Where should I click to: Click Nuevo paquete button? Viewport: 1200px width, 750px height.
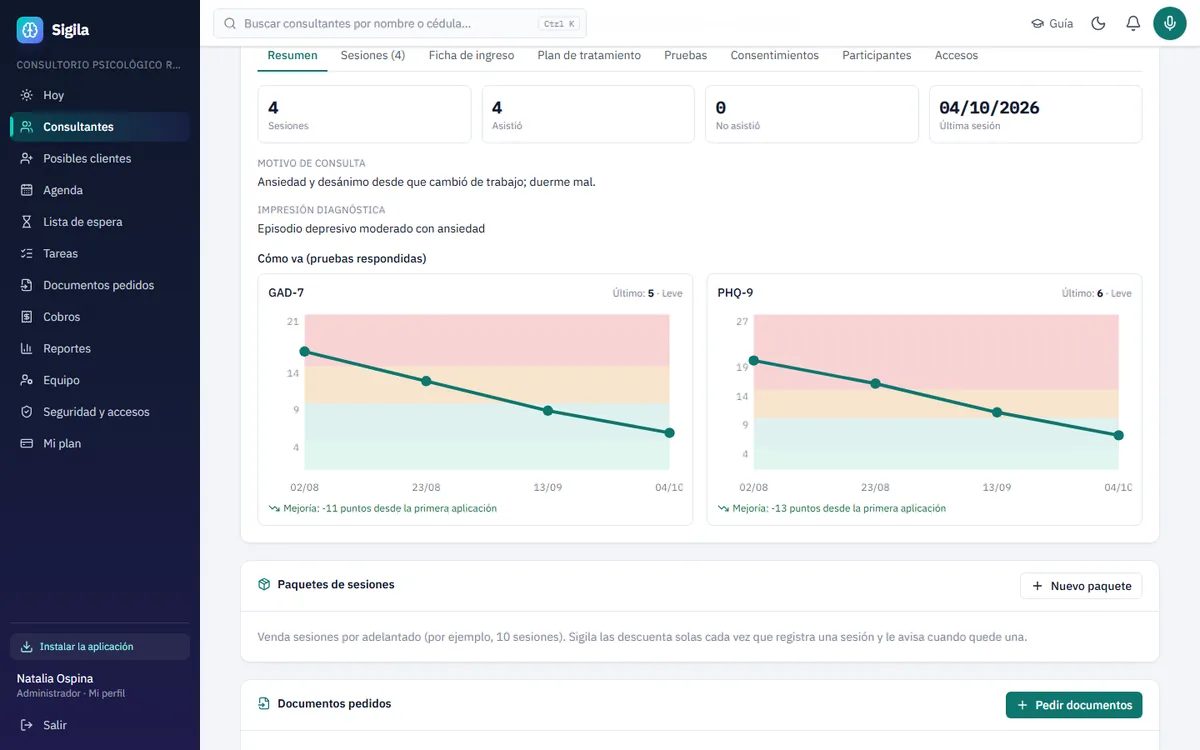pyautogui.click(x=1081, y=586)
